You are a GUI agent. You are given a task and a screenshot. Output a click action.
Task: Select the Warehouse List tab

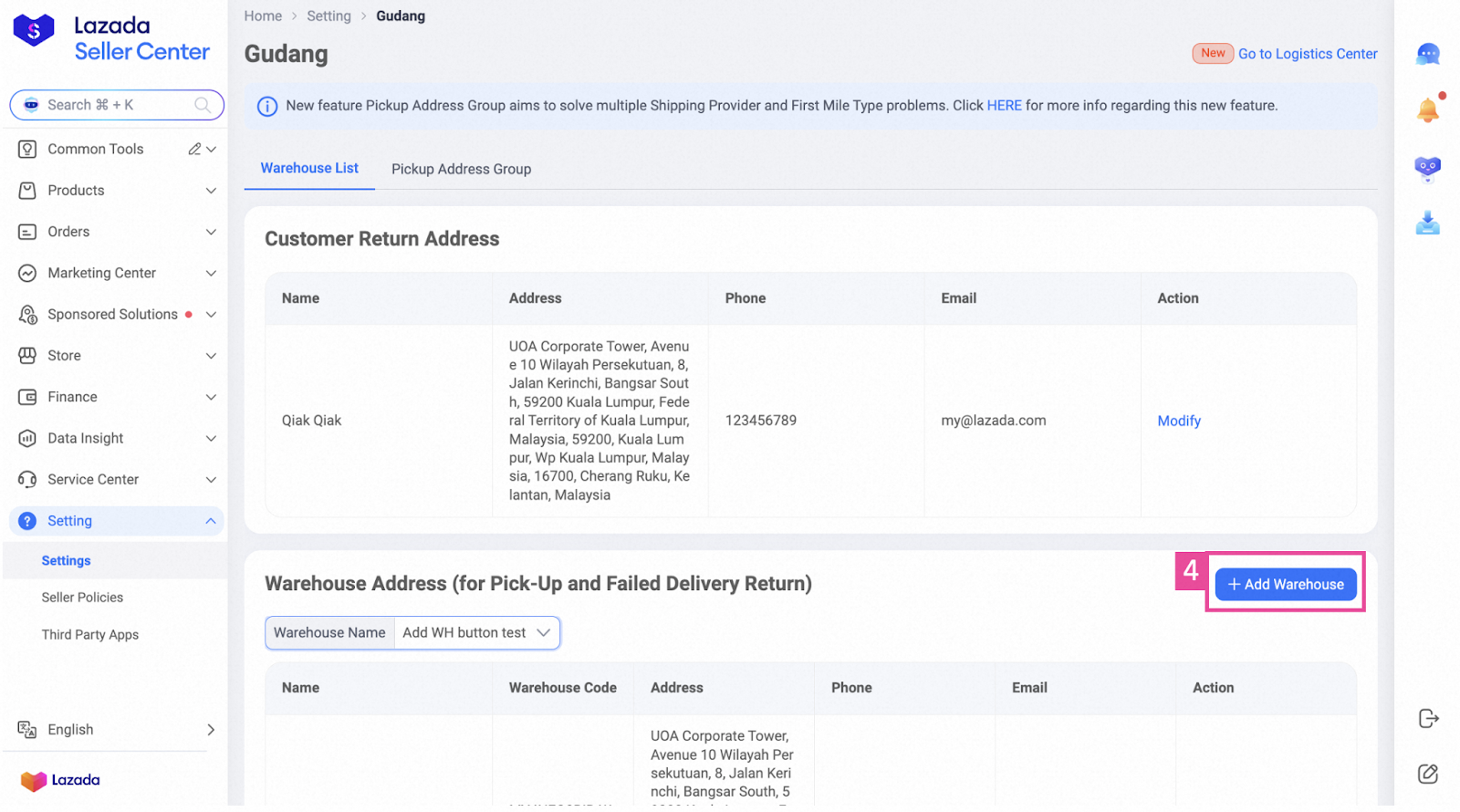pos(309,169)
